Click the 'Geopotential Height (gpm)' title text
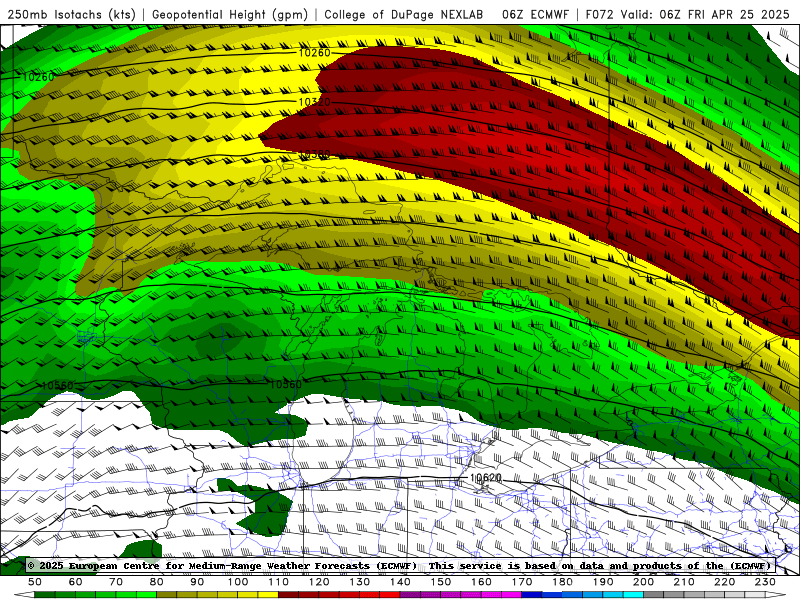Image resolution: width=800 pixels, height=600 pixels. click(230, 15)
